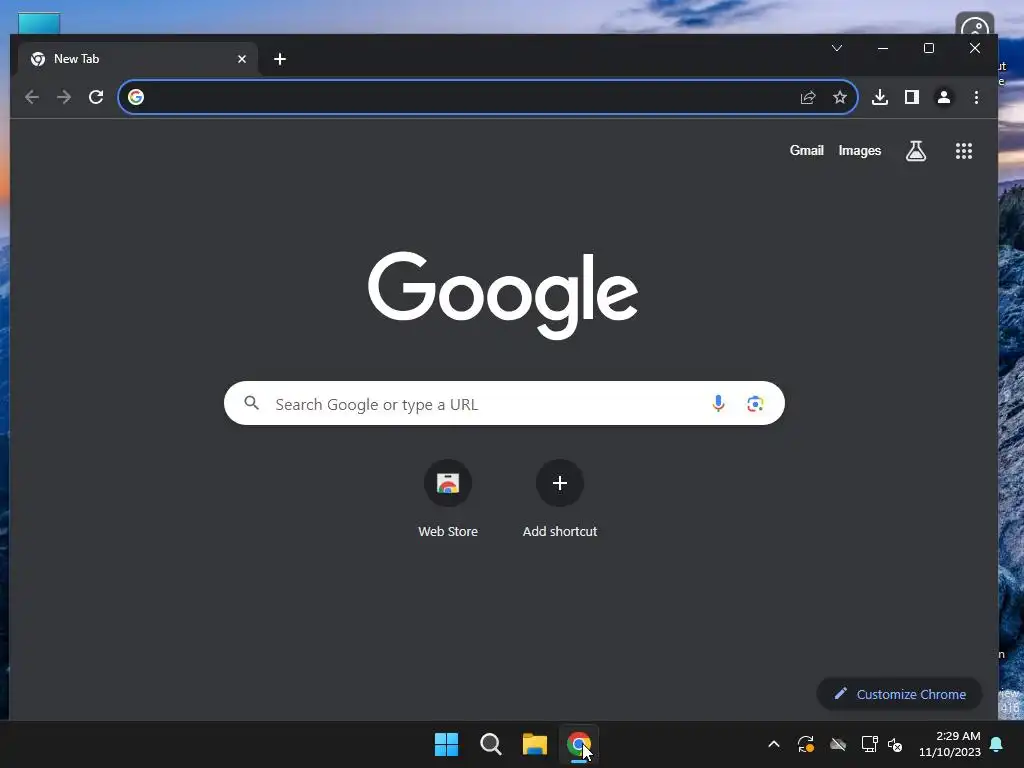1024x768 pixels.
Task: Open Gmail link
Action: pyautogui.click(x=807, y=151)
